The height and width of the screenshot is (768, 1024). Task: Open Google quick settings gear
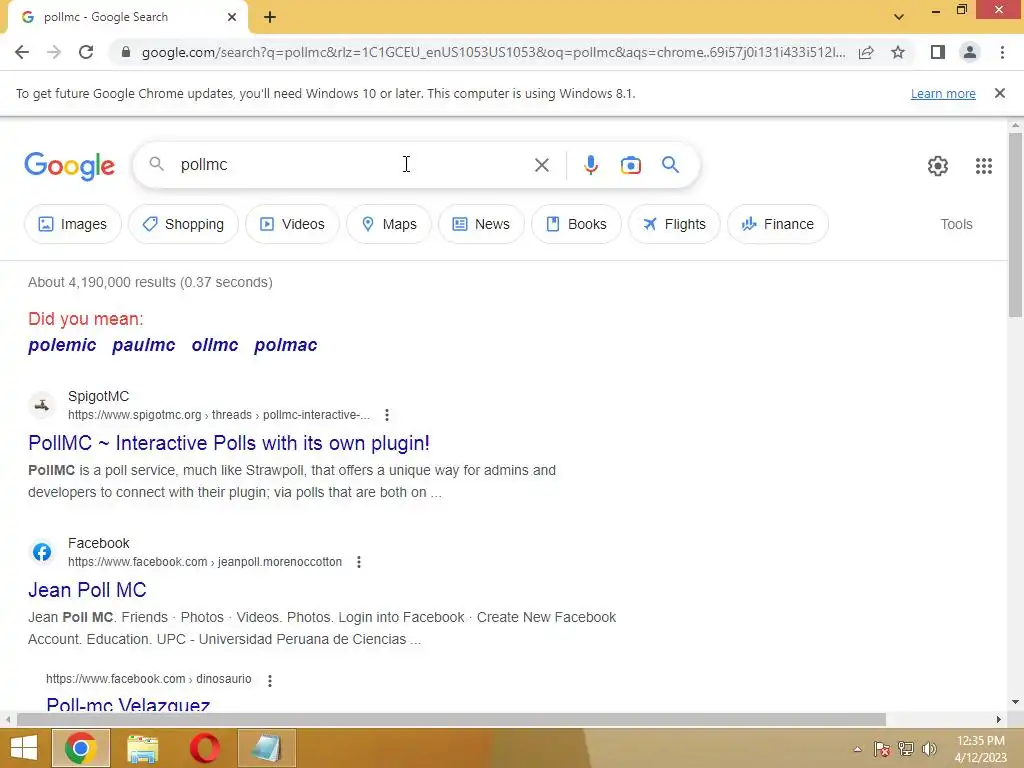(938, 166)
